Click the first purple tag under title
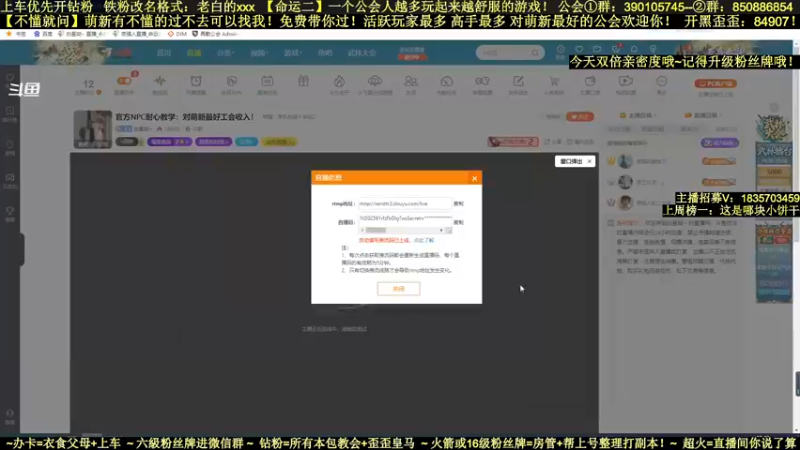800x450 pixels. [169, 142]
